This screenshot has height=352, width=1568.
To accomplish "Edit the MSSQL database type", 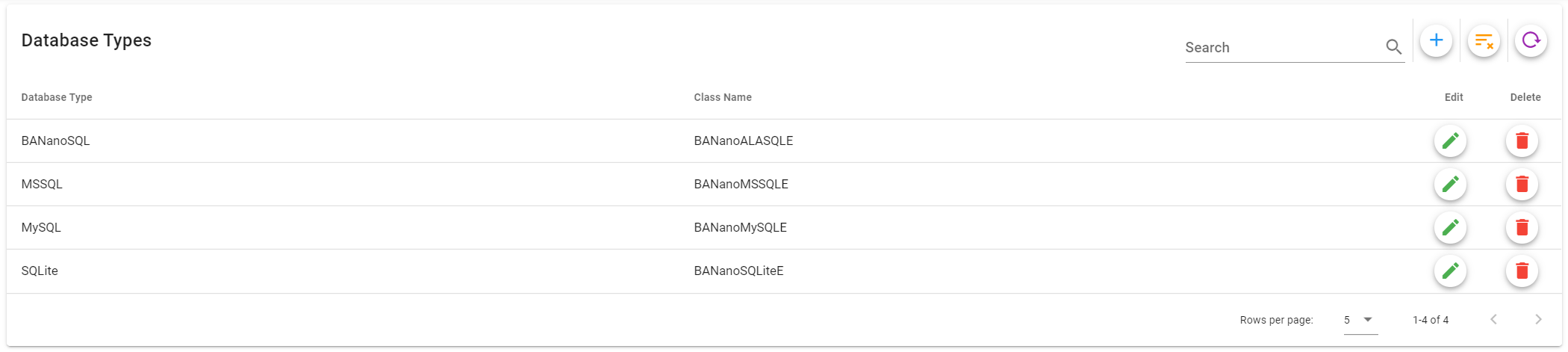I will [1450, 184].
